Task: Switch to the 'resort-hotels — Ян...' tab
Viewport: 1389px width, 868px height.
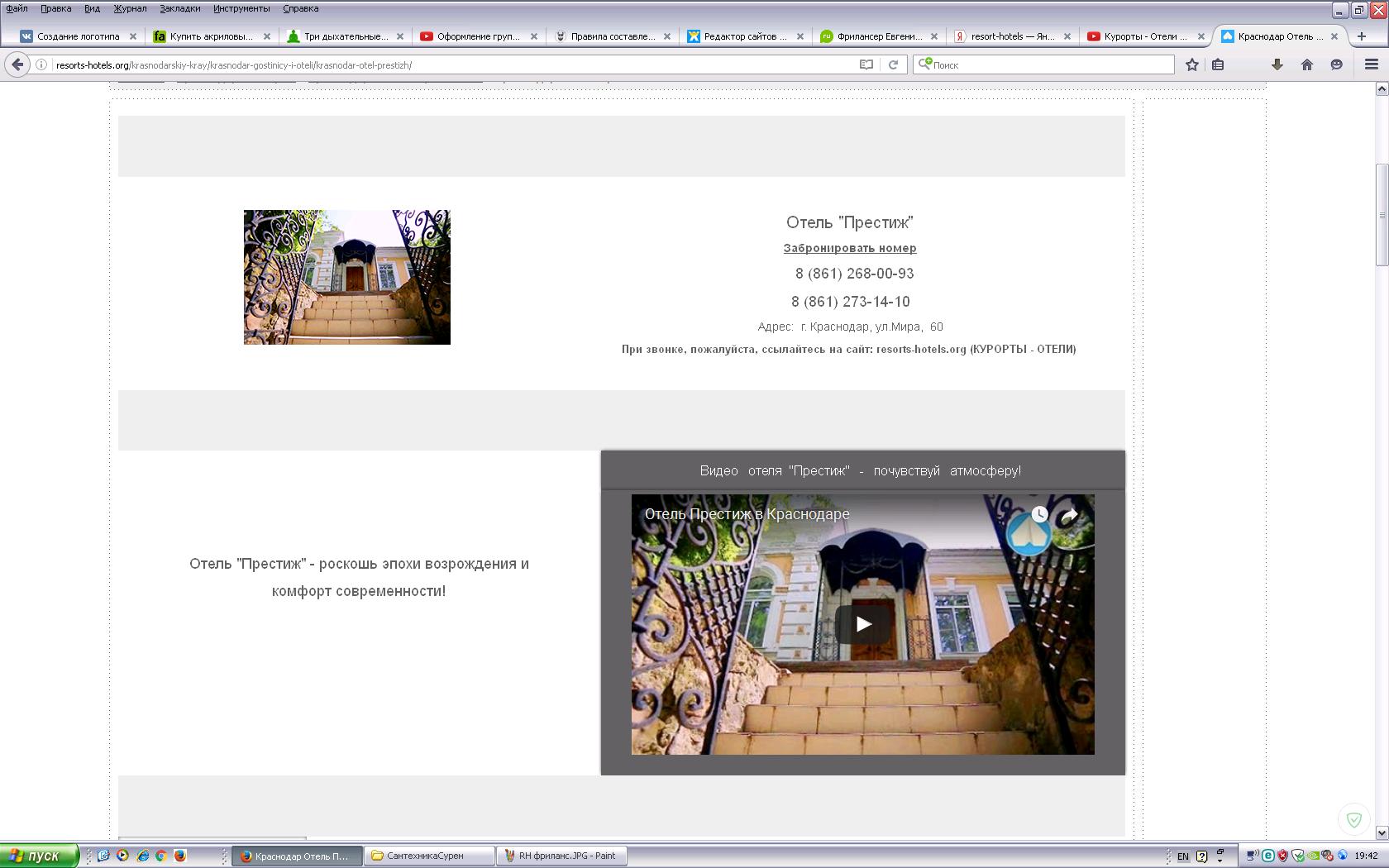Action: tap(1013, 36)
